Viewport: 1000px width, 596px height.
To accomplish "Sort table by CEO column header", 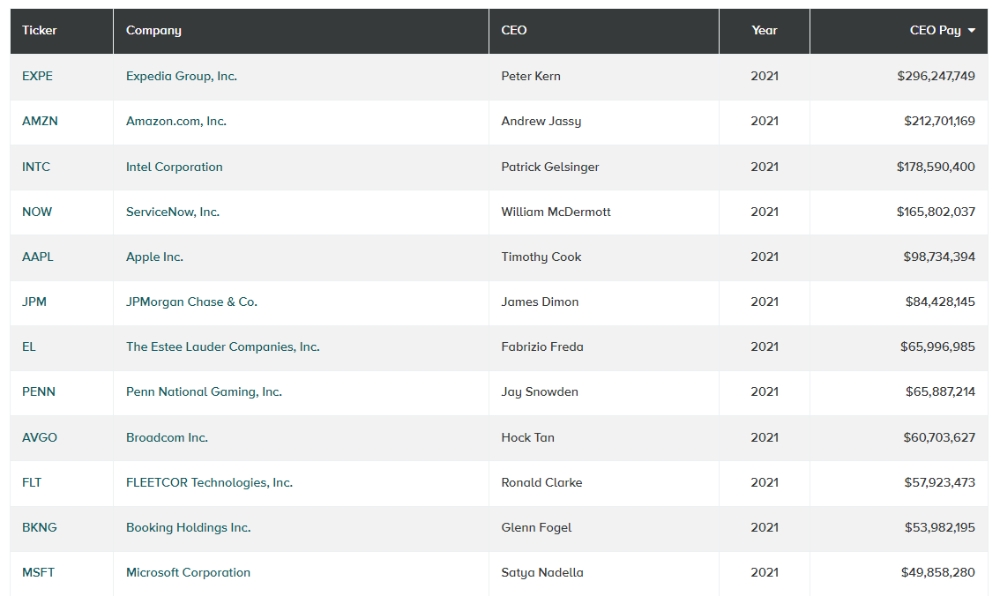I will (514, 30).
